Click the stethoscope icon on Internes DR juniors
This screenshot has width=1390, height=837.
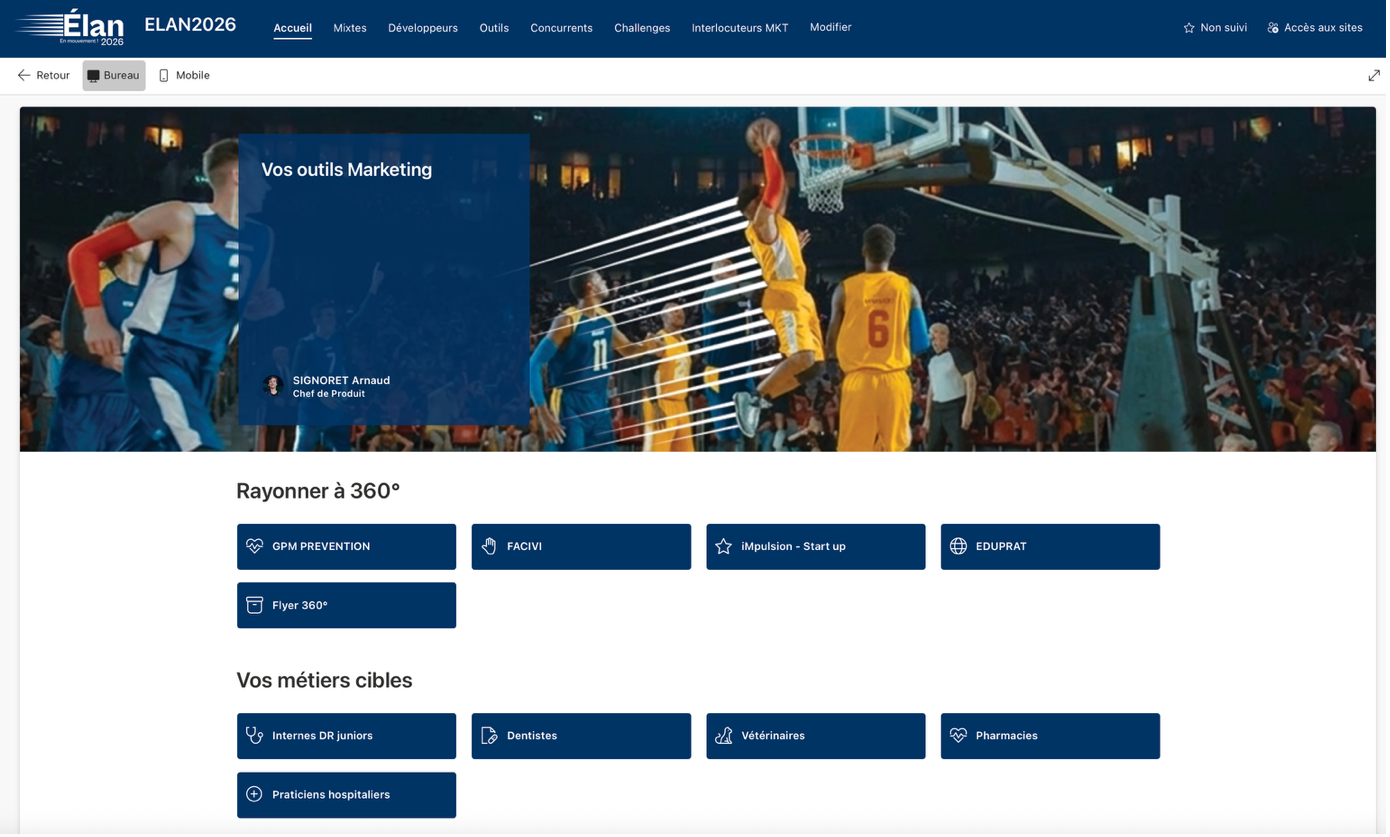(254, 735)
